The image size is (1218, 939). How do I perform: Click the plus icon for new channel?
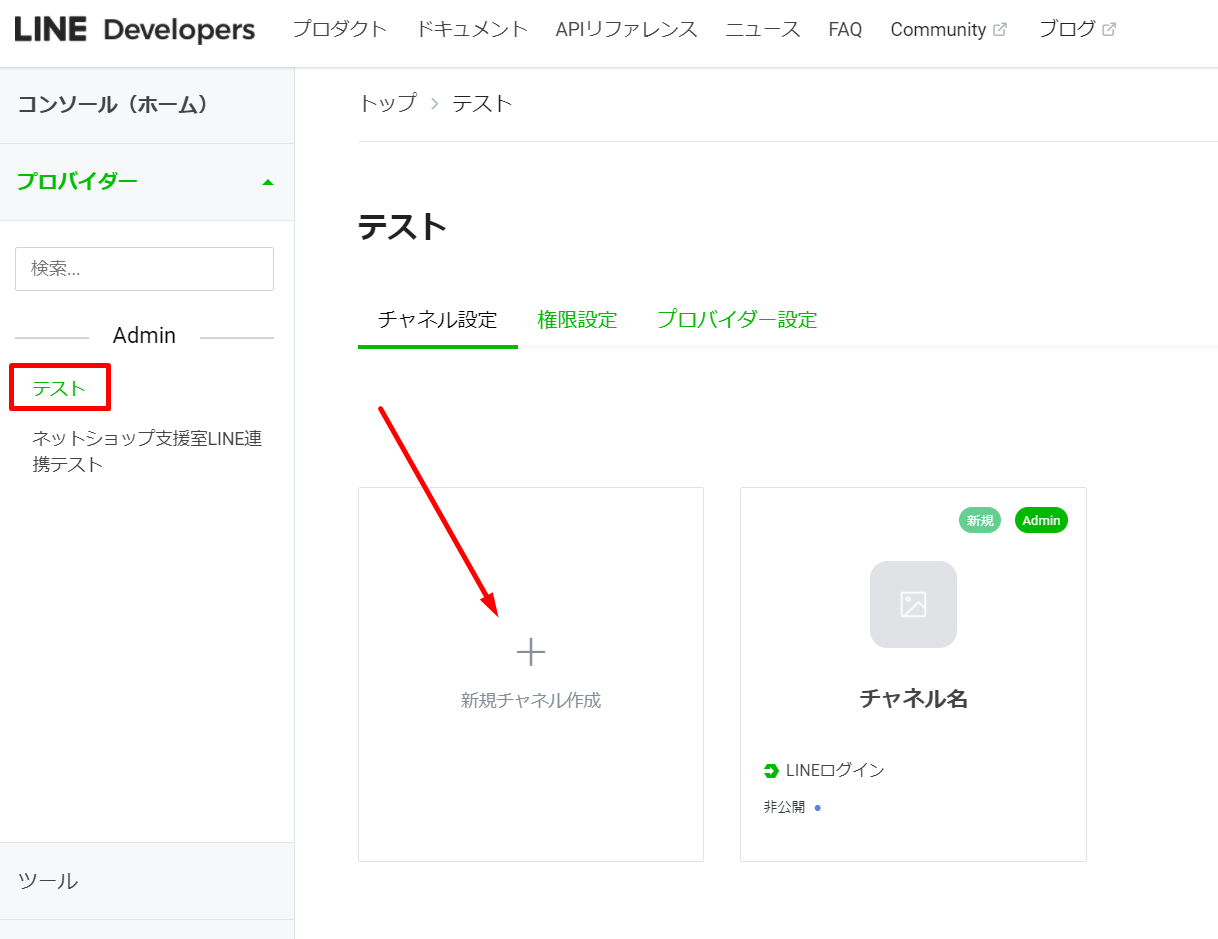[x=530, y=652]
